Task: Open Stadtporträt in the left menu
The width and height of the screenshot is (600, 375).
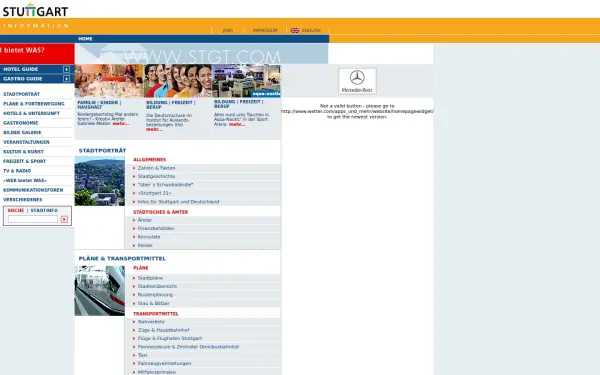Action: 21,94
